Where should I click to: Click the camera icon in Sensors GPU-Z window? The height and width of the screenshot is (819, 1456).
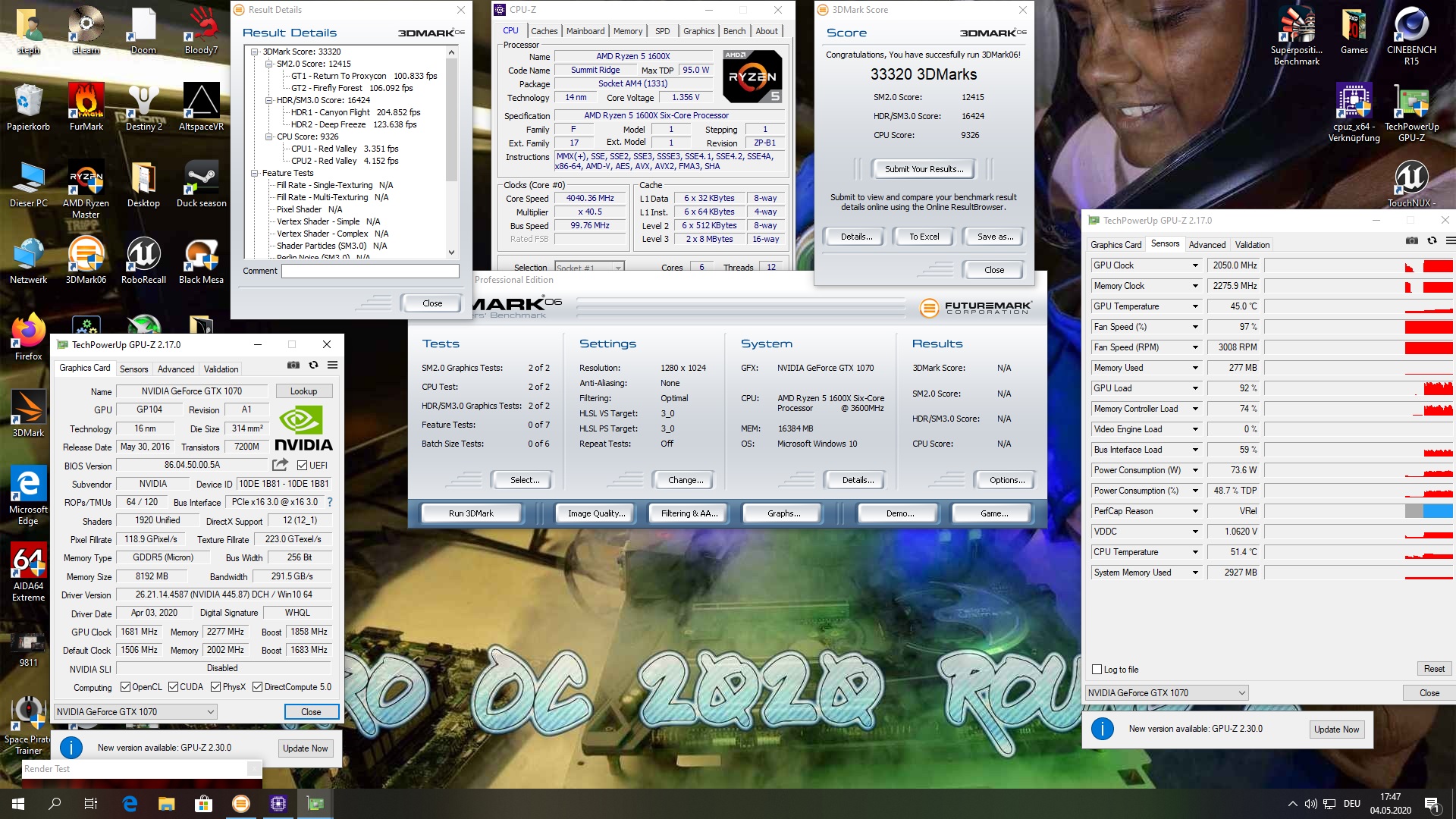click(1412, 241)
